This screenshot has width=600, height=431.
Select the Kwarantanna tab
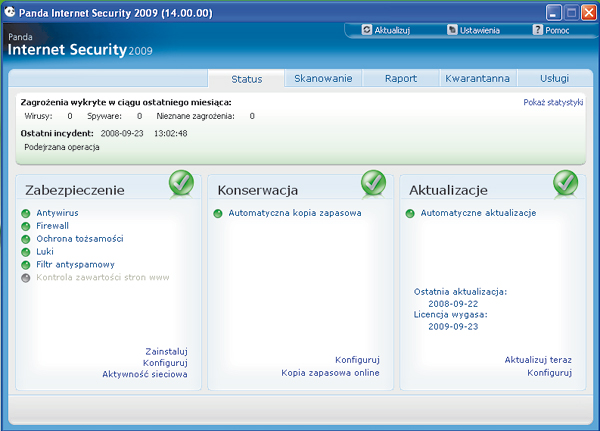tap(478, 78)
